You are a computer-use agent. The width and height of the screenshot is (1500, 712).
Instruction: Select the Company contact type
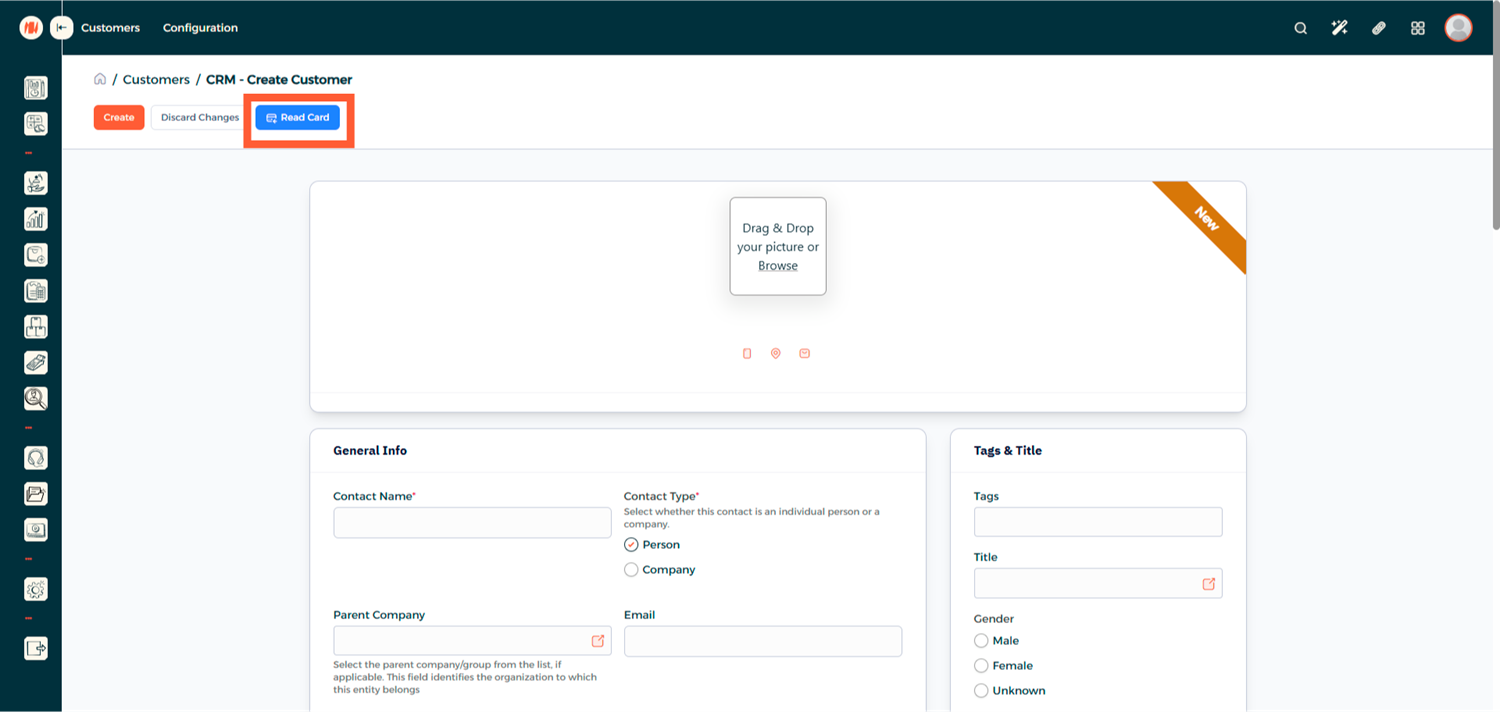tap(631, 570)
